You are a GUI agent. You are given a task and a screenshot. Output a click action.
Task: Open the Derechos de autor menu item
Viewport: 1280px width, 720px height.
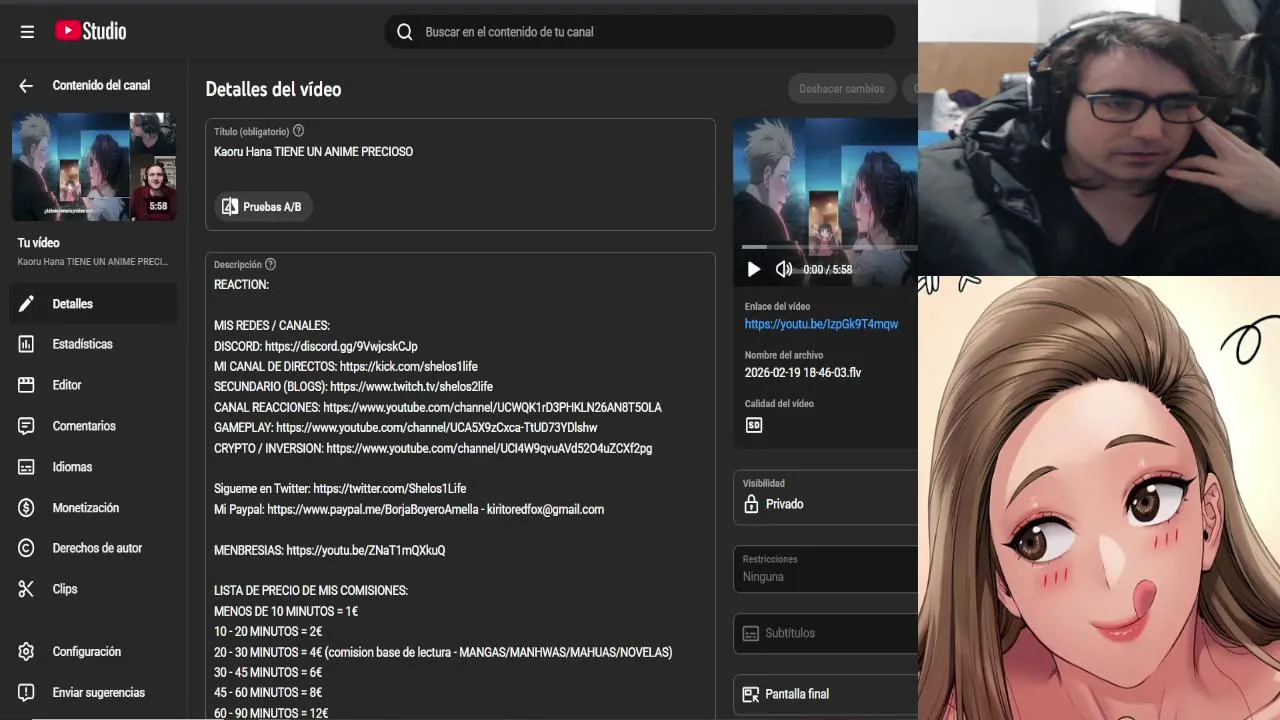tap(94, 548)
